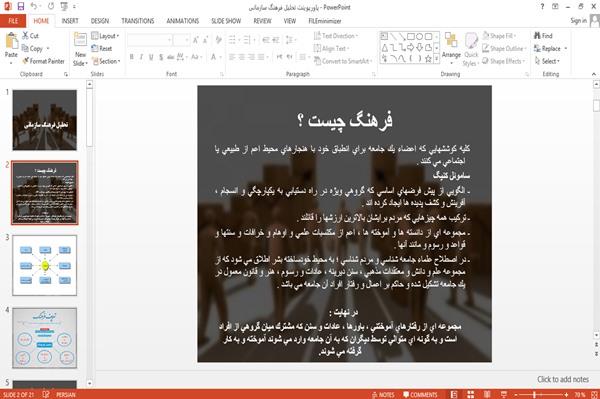Image resolution: width=600 pixels, height=399 pixels.
Task: Toggle bullet list formatting
Action: pos(232,39)
